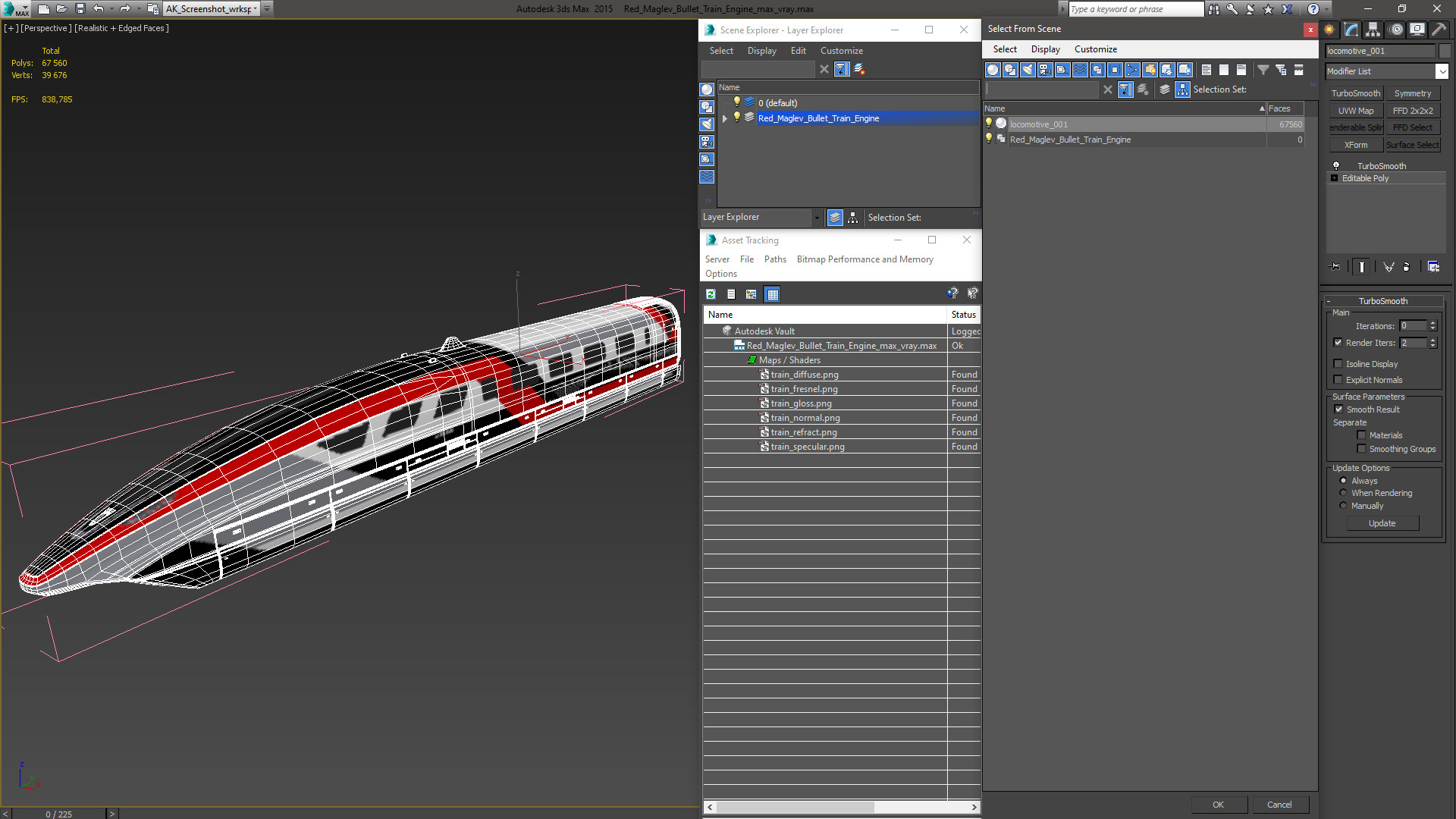Open Select menu in Scene Explorer

(x=721, y=51)
